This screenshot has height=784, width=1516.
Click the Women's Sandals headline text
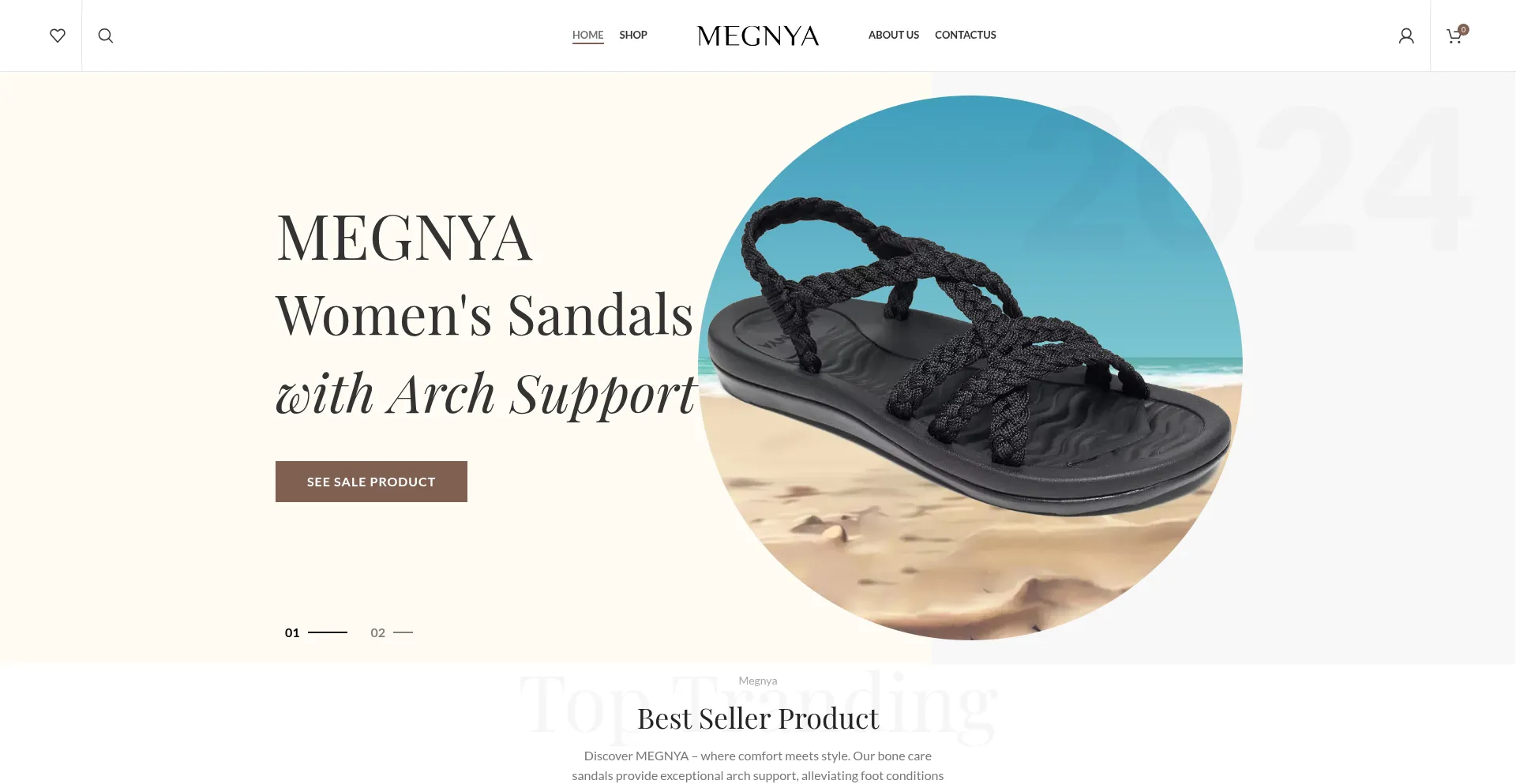pyautogui.click(x=484, y=315)
